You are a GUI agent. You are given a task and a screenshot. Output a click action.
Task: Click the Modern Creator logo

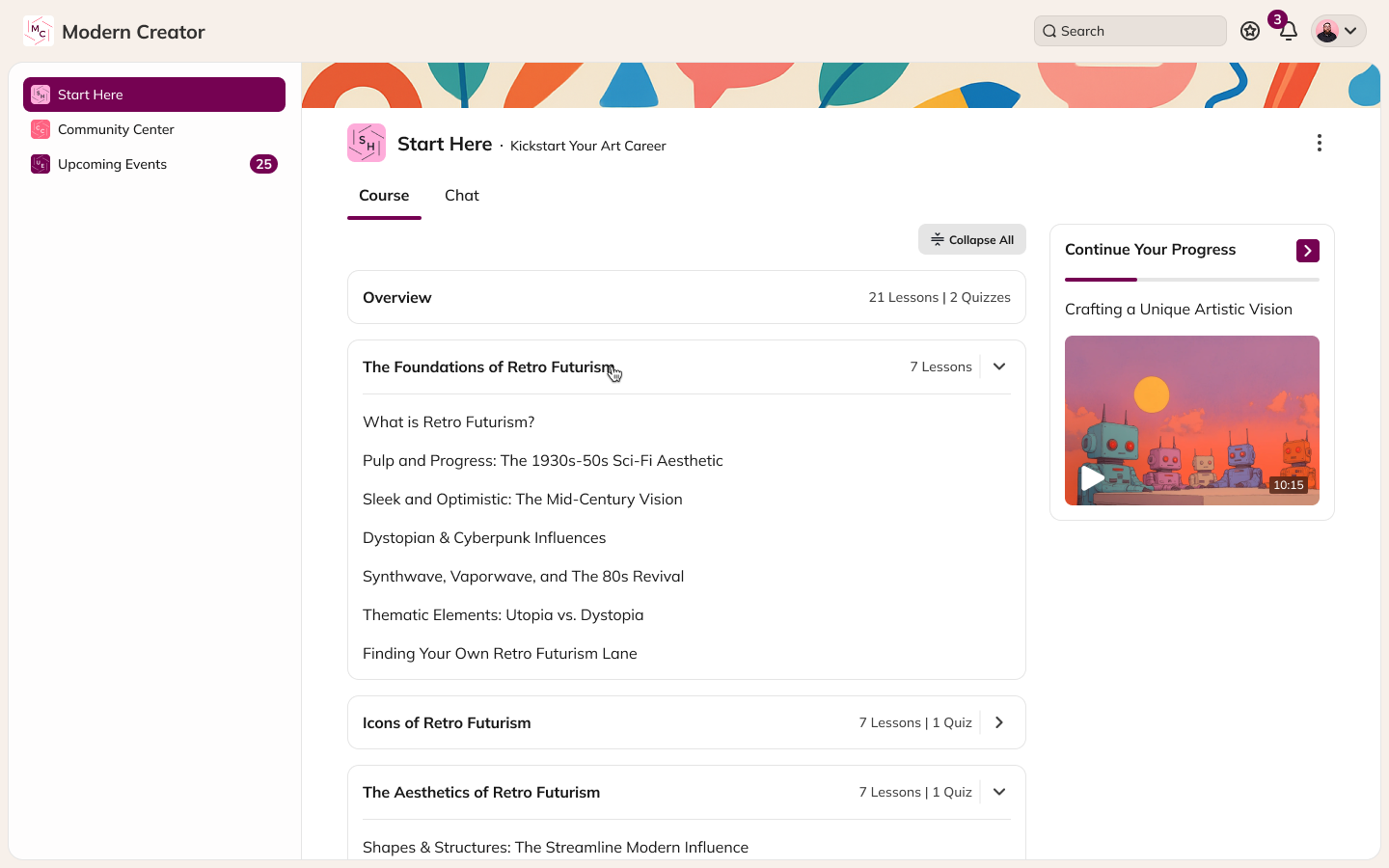pos(38,30)
